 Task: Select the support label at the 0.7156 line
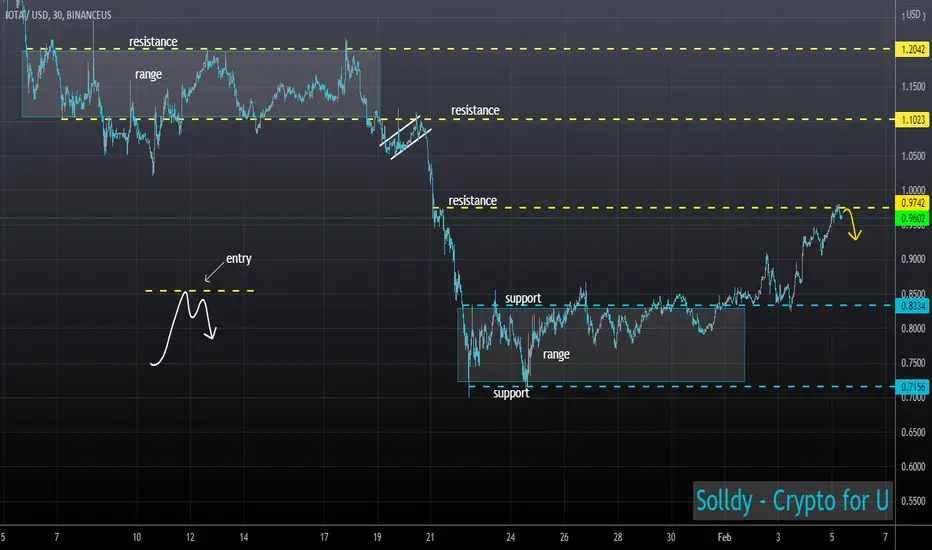pos(511,394)
